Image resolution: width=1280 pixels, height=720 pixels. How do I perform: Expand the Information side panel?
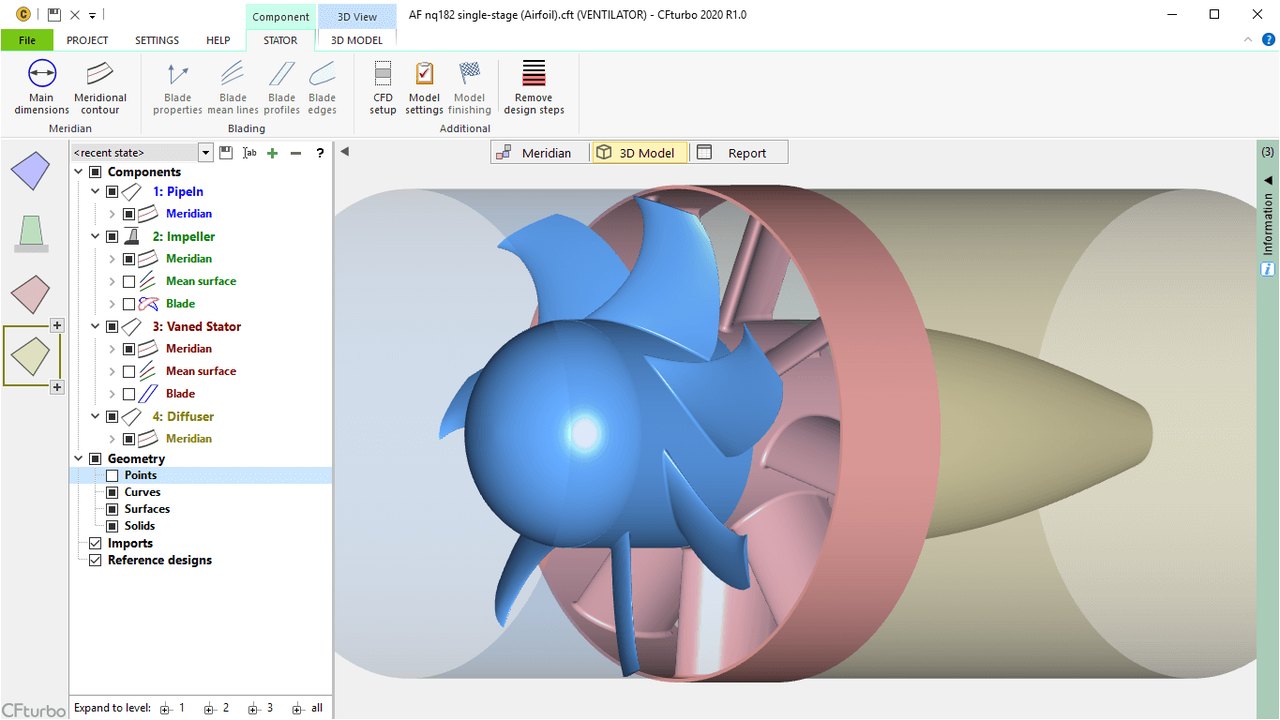click(x=1268, y=180)
